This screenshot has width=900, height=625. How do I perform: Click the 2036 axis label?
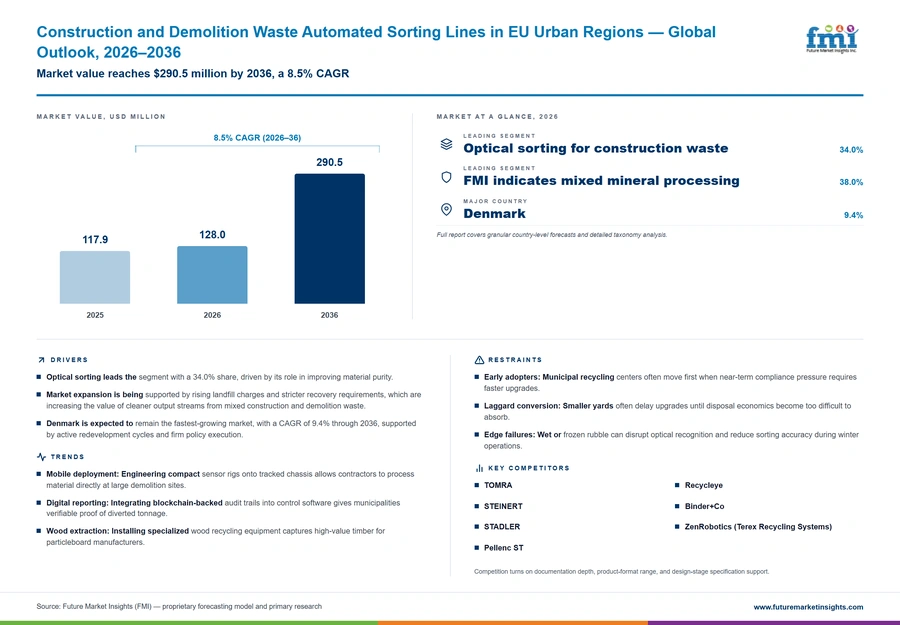pos(329,315)
